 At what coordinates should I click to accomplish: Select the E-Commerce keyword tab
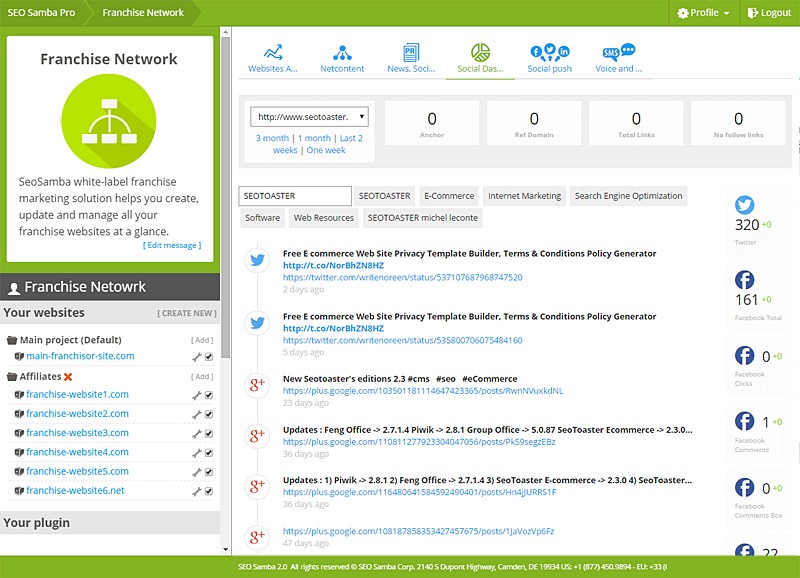(x=449, y=196)
